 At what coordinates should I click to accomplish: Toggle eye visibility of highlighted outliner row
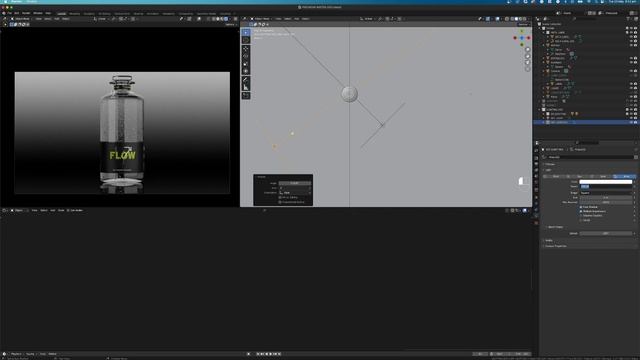click(x=631, y=122)
